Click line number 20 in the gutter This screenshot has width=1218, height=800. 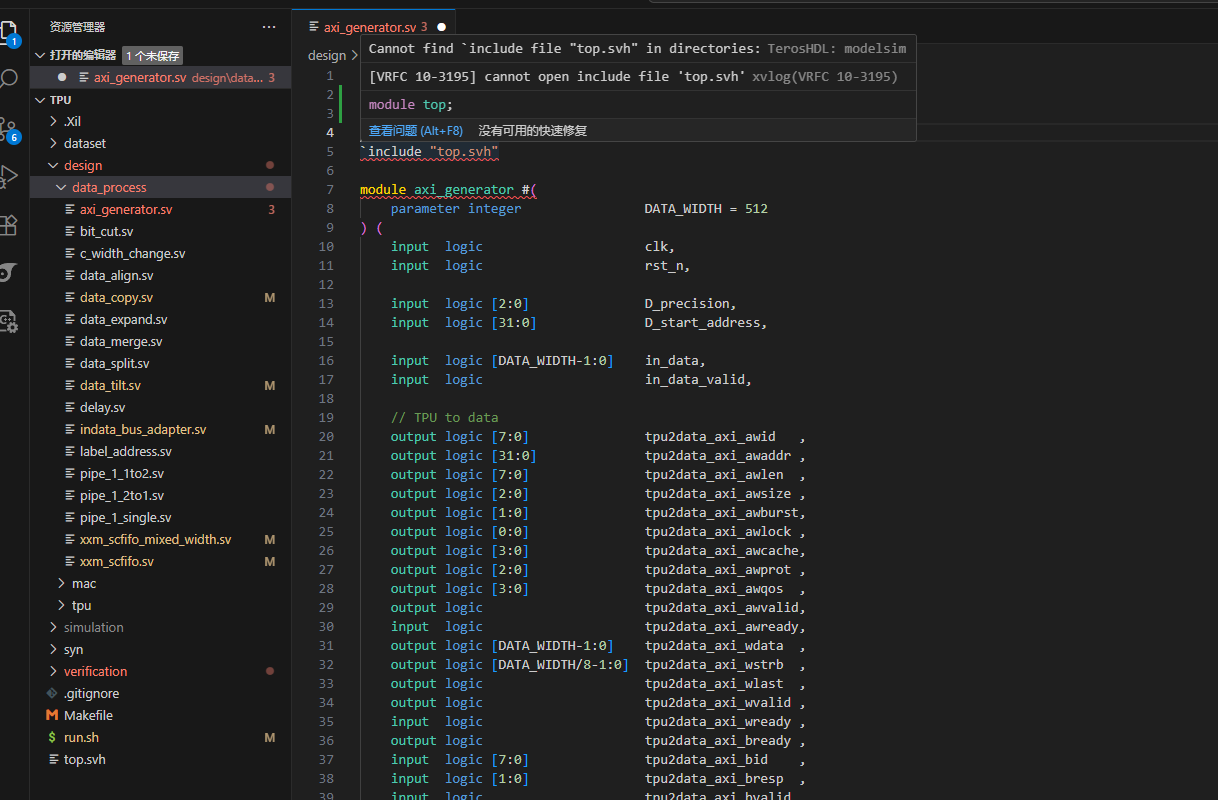pyautogui.click(x=326, y=436)
